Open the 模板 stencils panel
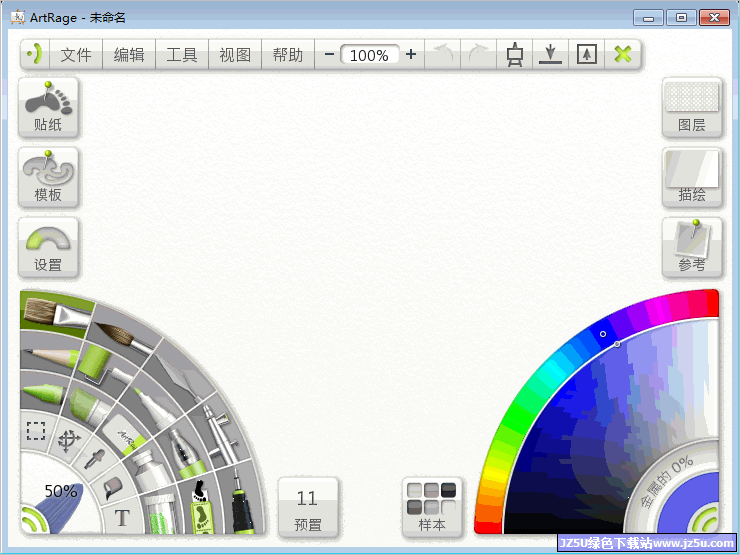 48,177
